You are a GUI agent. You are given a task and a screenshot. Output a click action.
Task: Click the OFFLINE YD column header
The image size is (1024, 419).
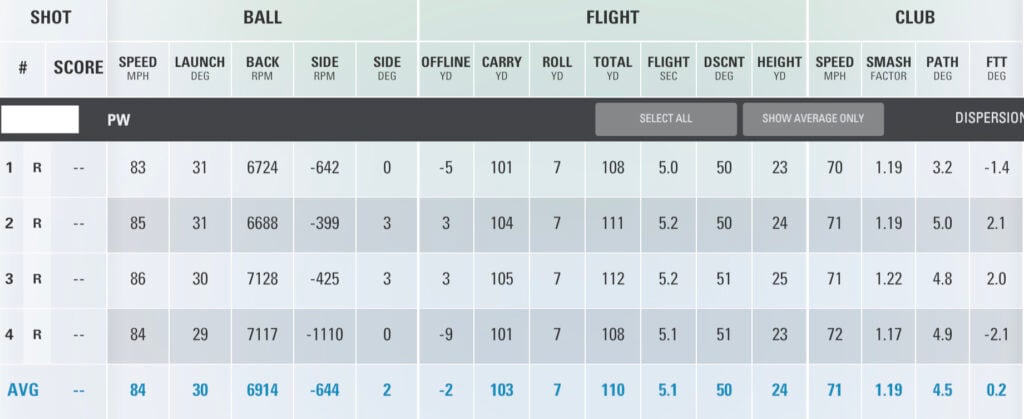tap(445, 67)
